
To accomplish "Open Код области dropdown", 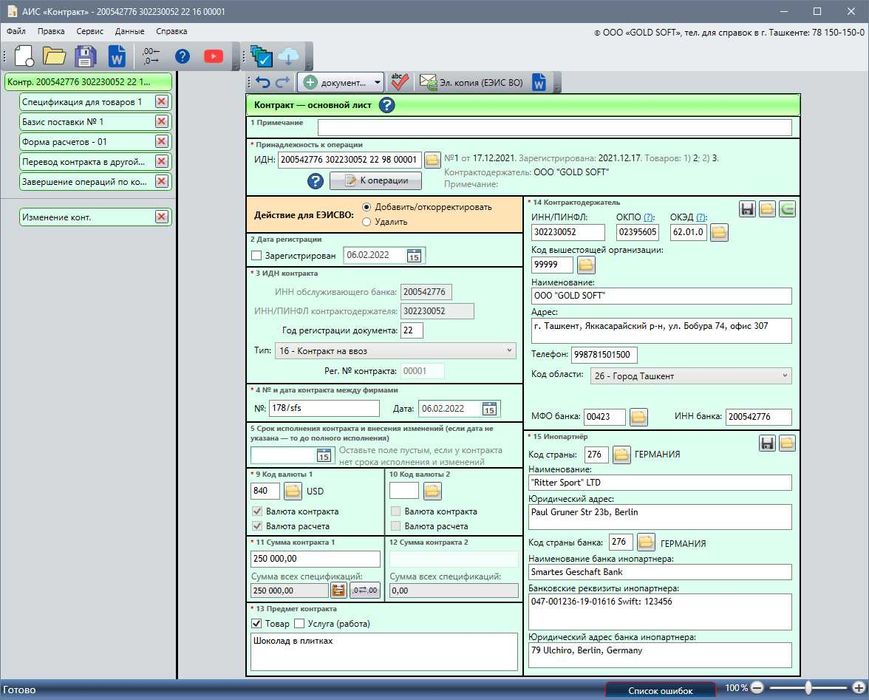I will click(x=691, y=376).
